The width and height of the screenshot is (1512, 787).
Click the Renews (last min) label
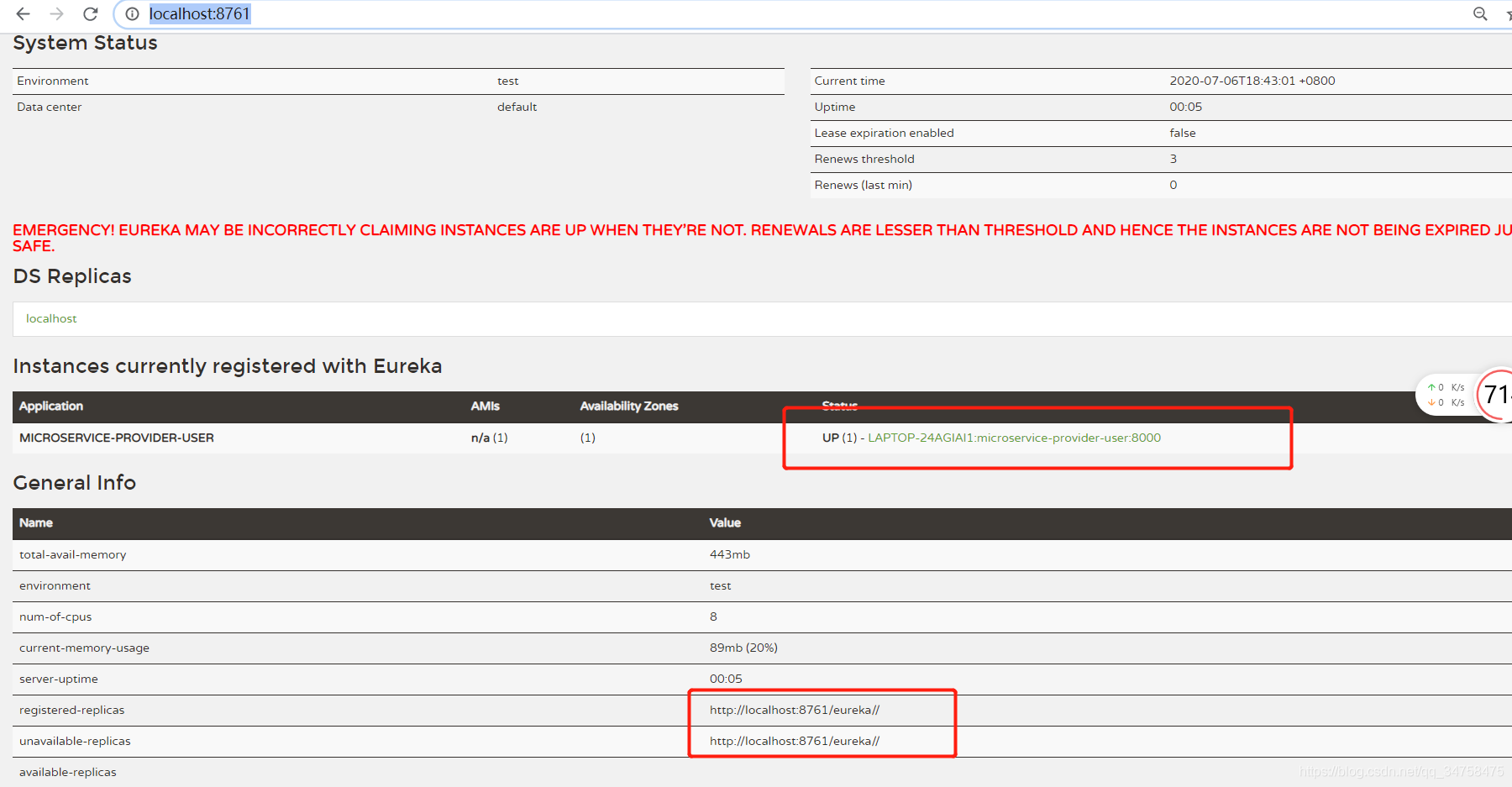pos(863,185)
